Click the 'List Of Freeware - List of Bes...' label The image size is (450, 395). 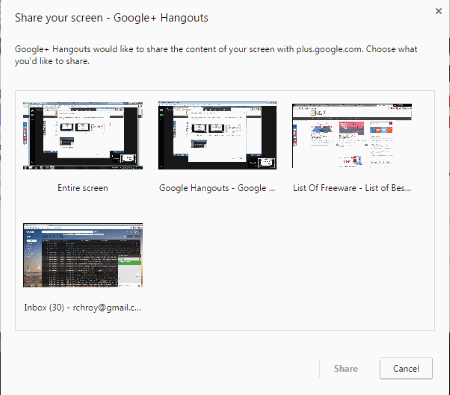click(352, 188)
